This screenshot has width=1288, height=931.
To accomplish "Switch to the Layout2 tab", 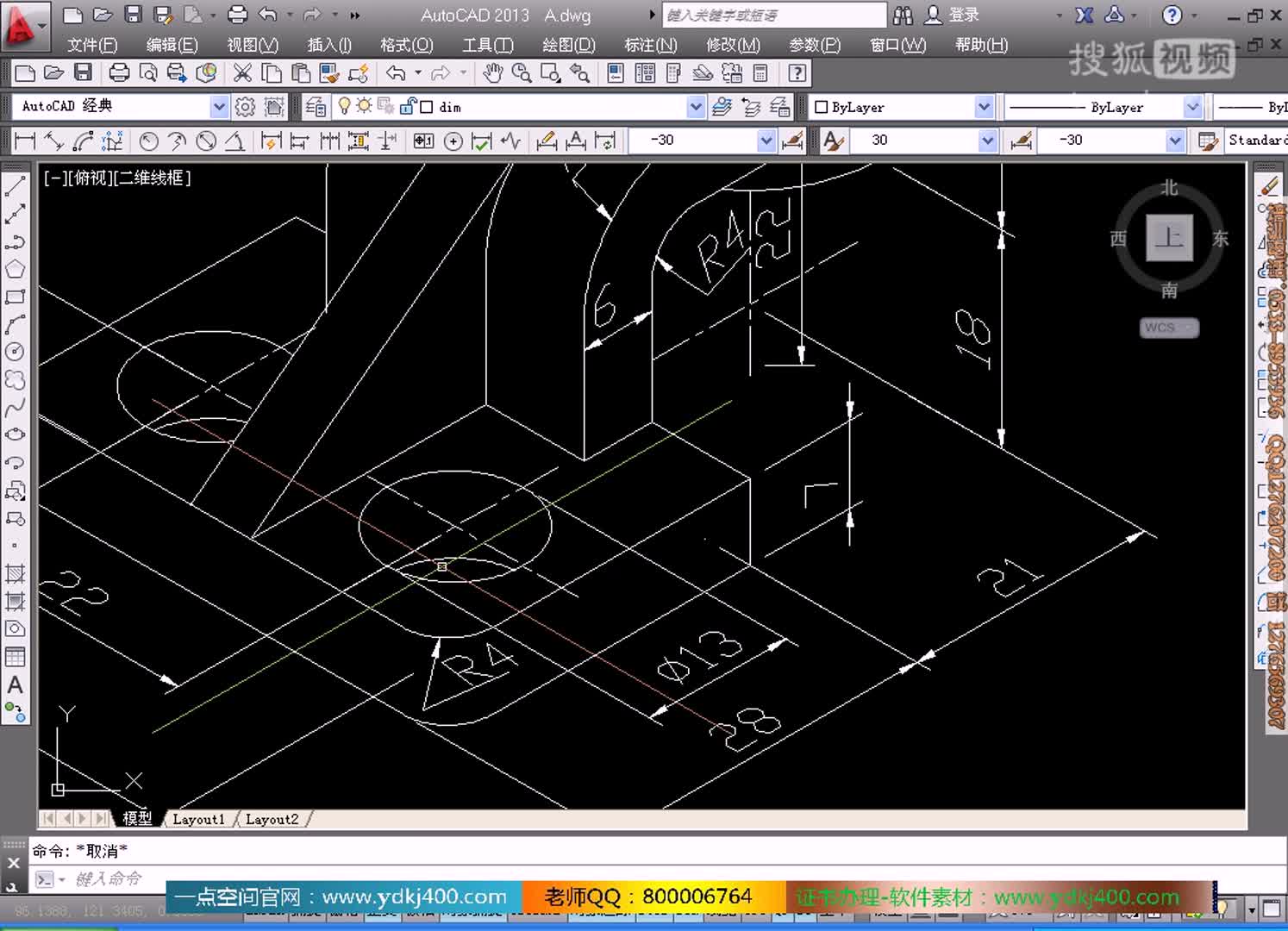I will [272, 819].
